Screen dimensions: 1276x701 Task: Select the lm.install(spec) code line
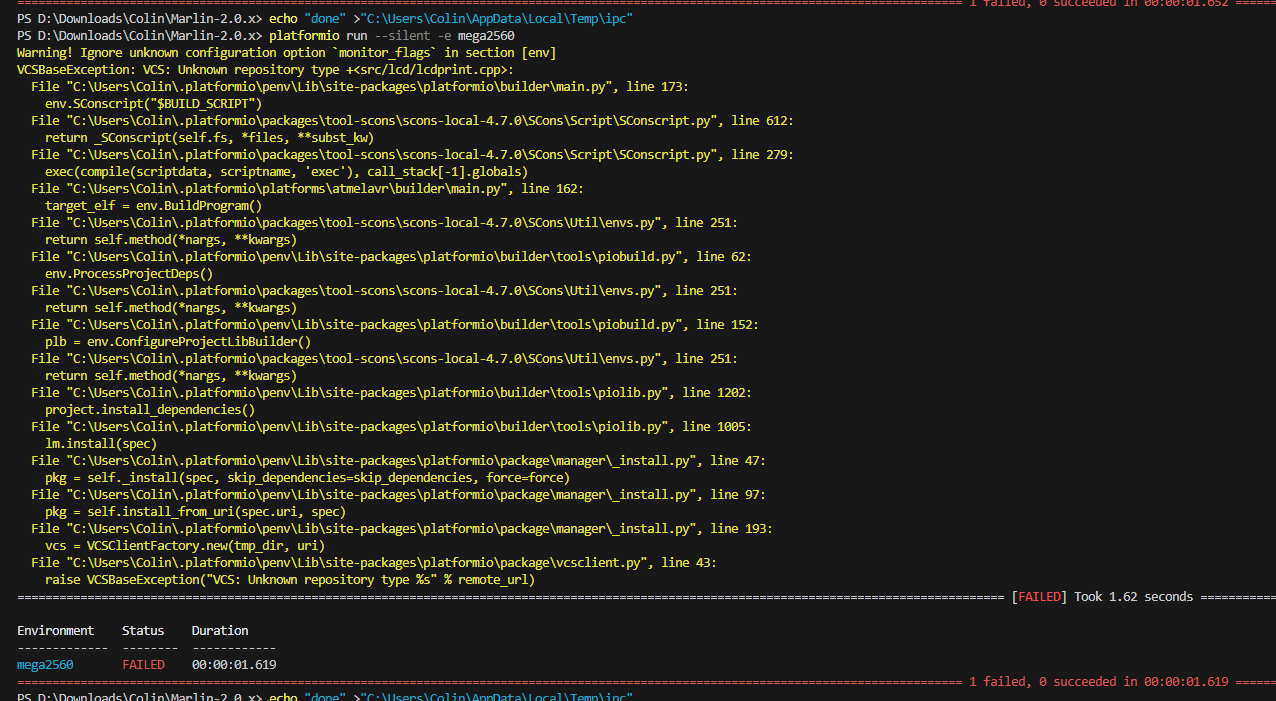tap(101, 443)
